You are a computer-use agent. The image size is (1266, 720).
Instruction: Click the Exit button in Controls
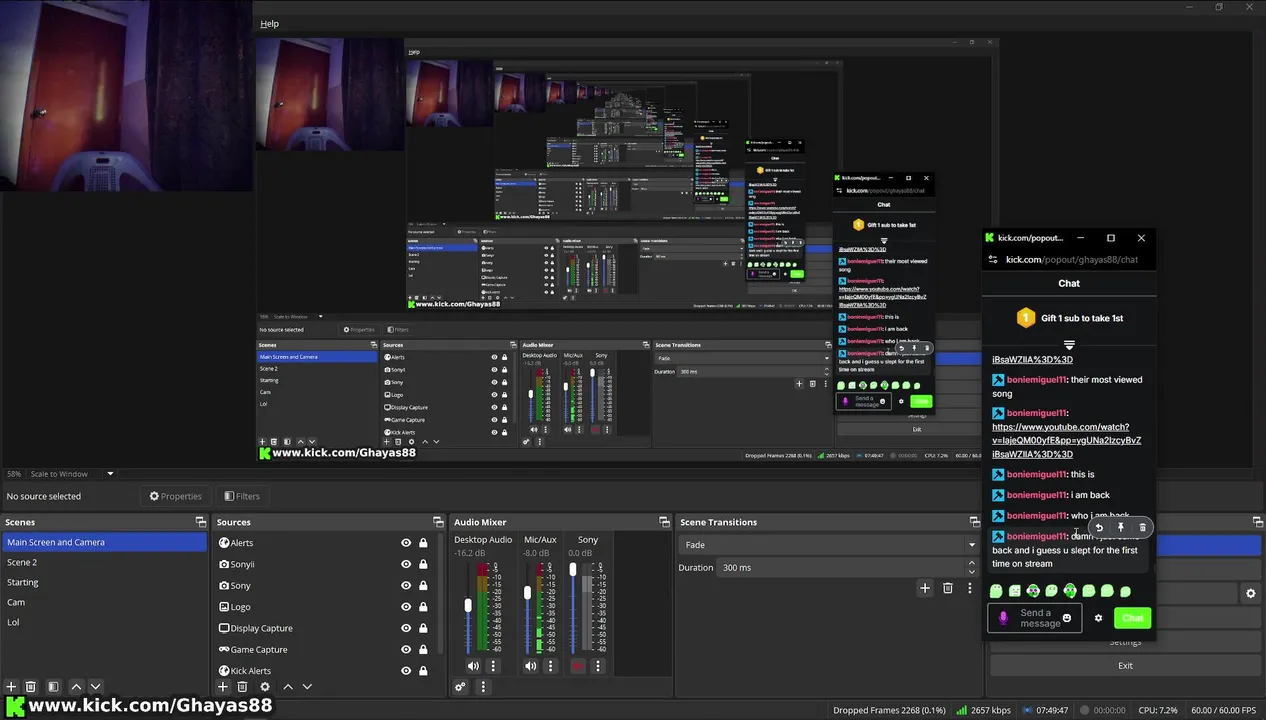(1125, 666)
